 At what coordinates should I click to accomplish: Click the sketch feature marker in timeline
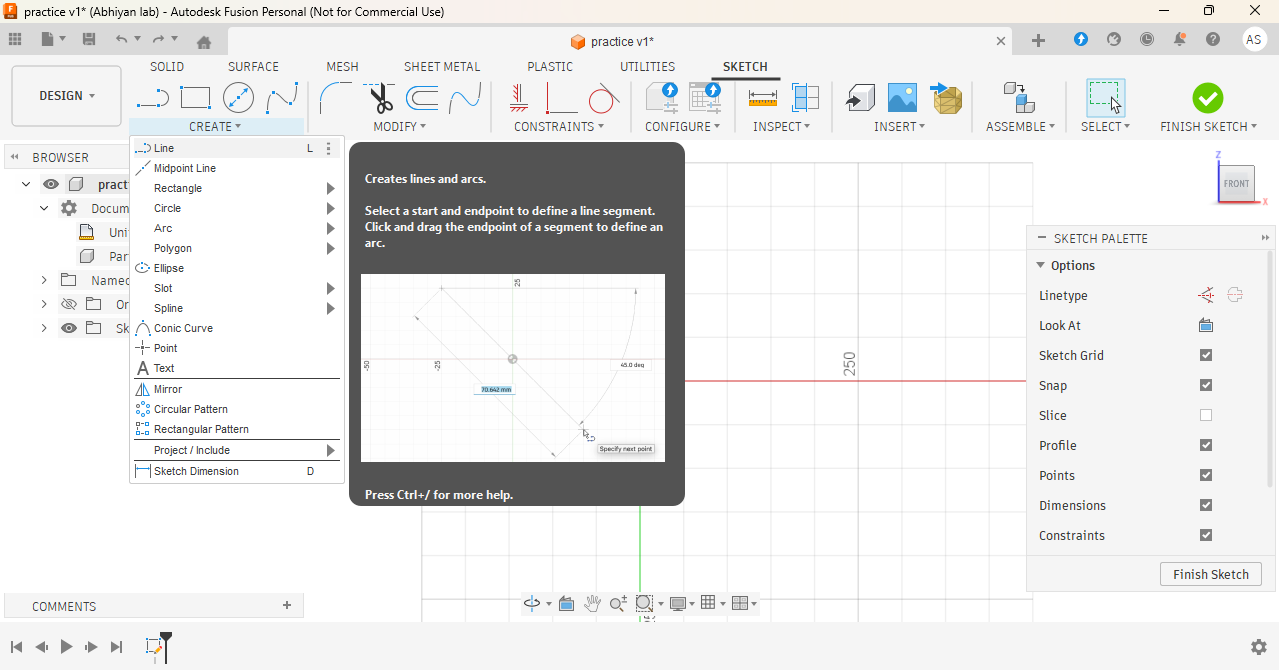tap(154, 647)
